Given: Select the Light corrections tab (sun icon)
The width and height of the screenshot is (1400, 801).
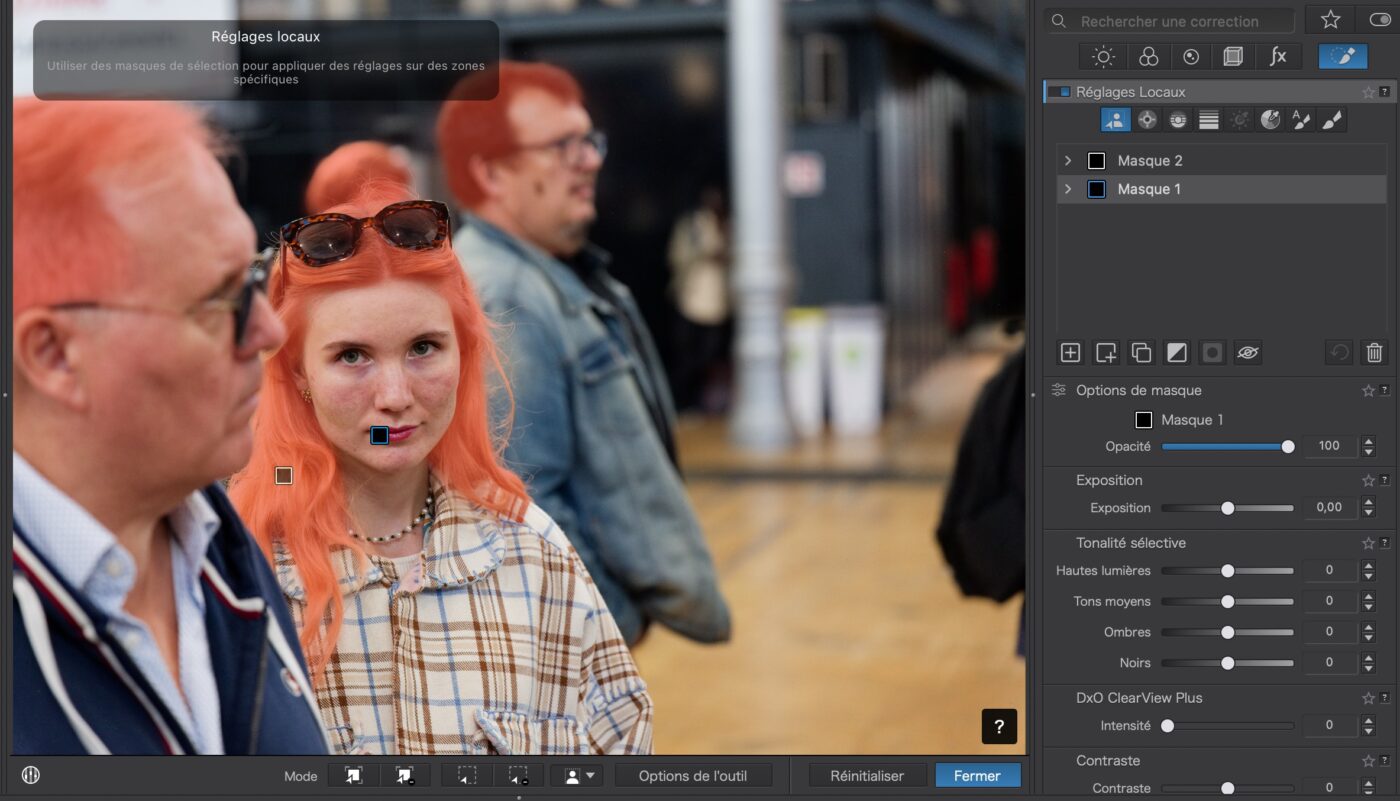Looking at the screenshot, I should point(1103,57).
